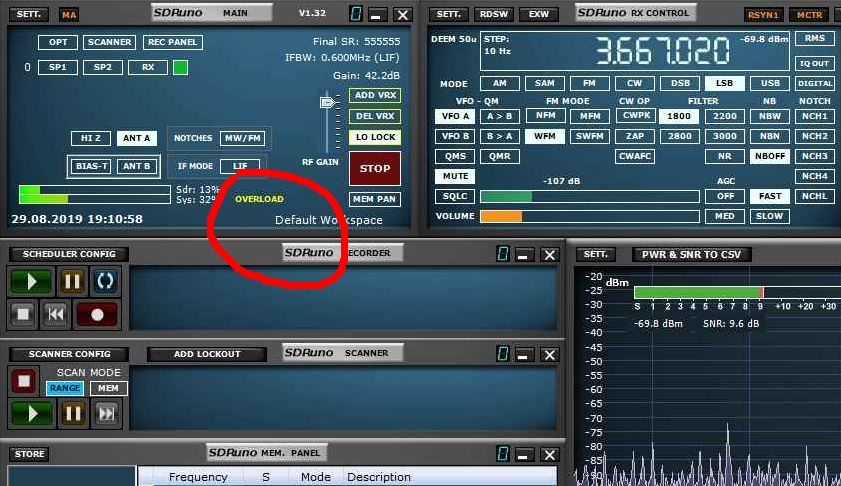Click the green status indicator beside RX

tap(180, 68)
